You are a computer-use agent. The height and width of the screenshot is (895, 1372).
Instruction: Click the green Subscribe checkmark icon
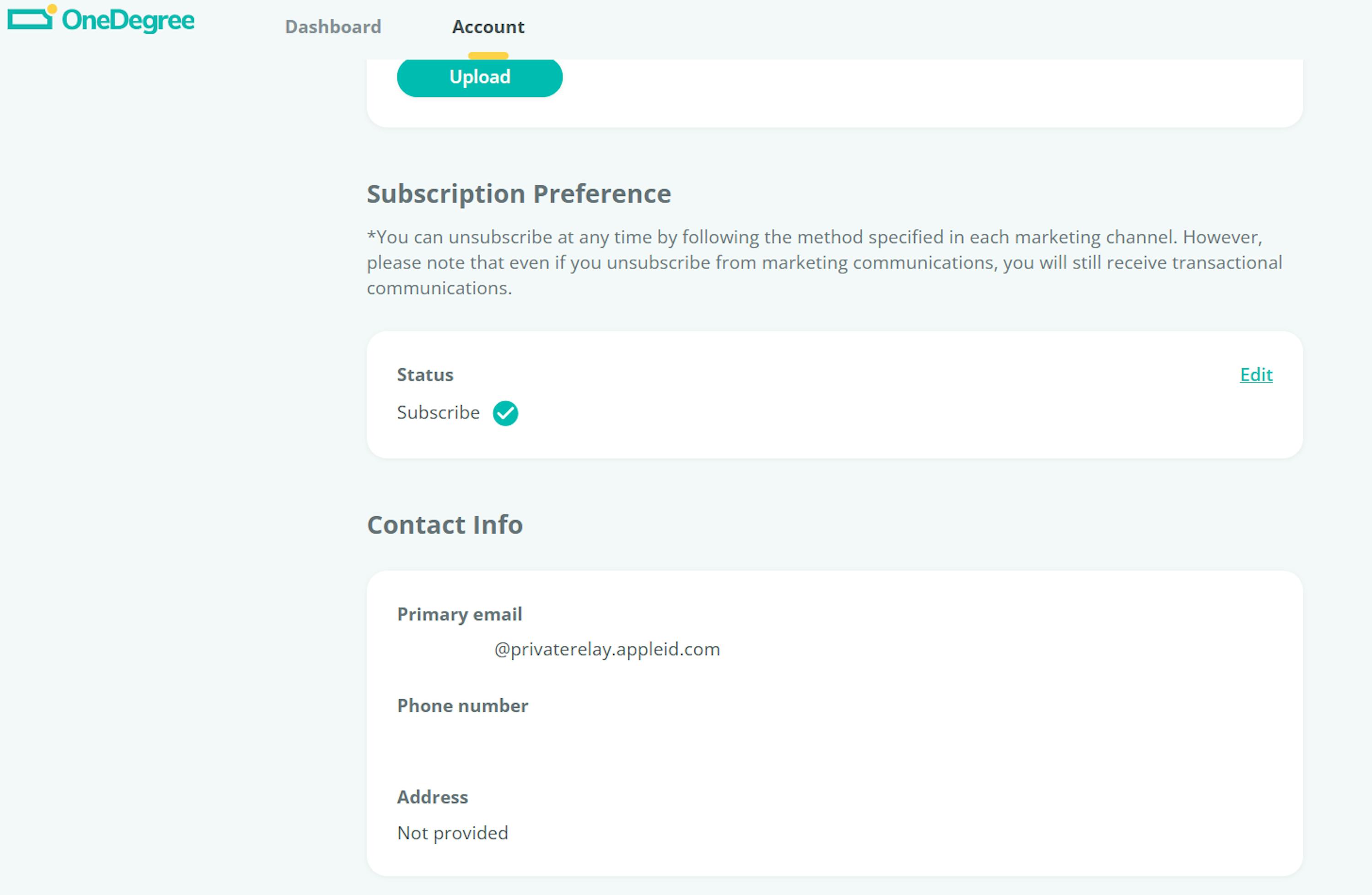505,413
